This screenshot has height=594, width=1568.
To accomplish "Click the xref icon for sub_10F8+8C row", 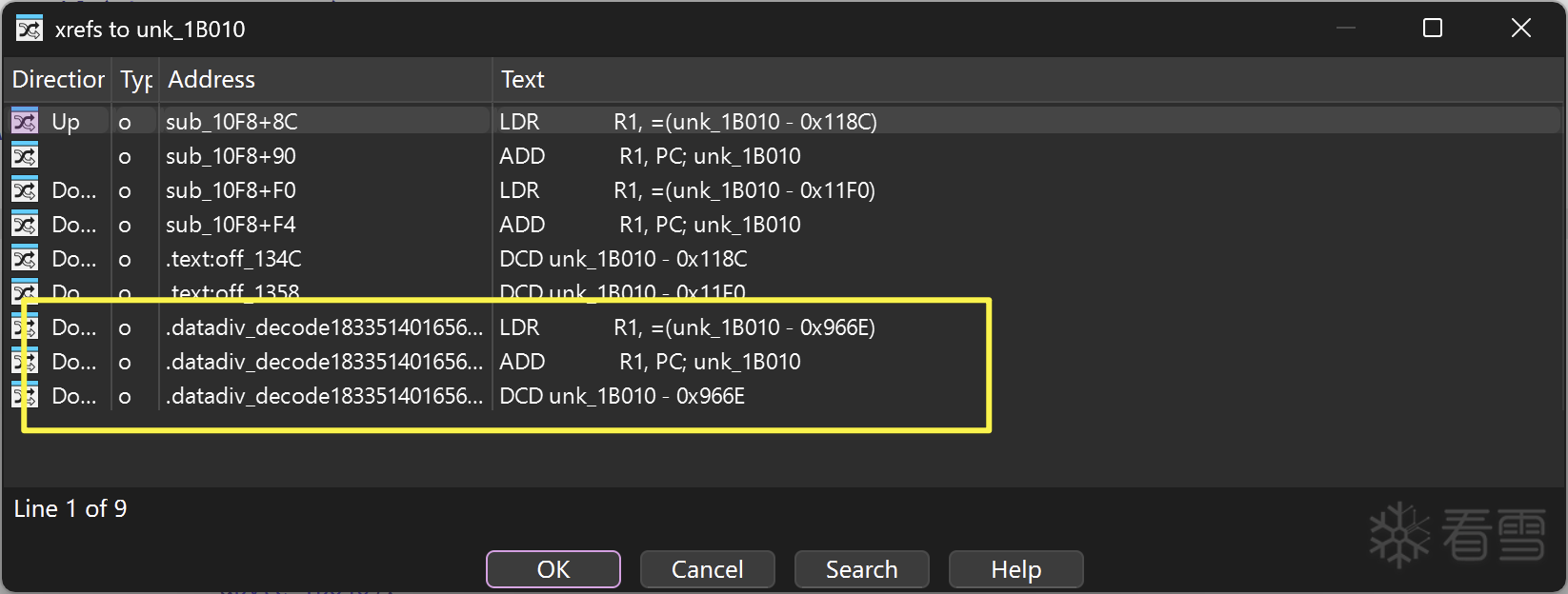I will 25,122.
